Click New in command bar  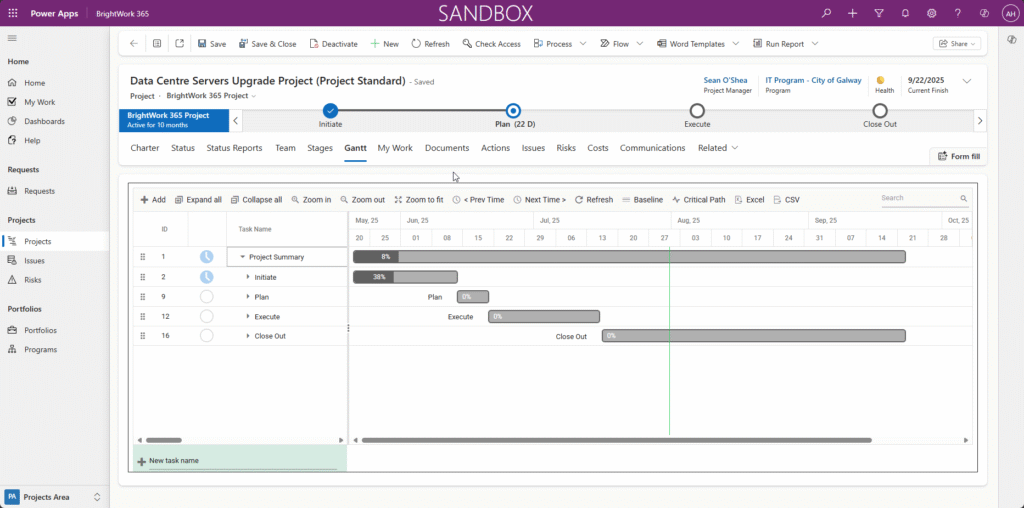click(384, 44)
